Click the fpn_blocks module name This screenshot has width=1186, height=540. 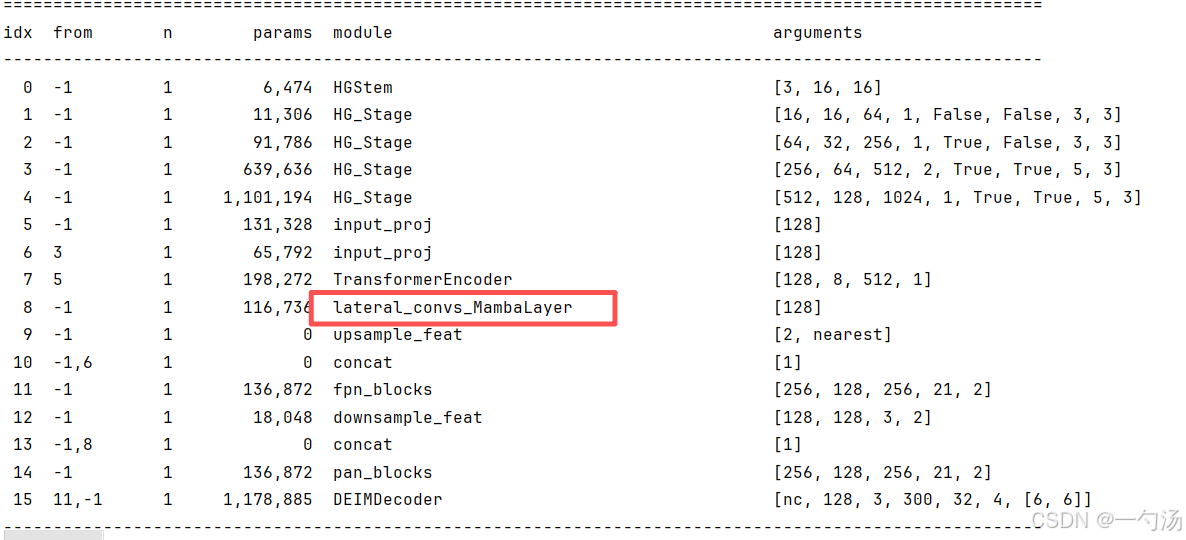[383, 389]
